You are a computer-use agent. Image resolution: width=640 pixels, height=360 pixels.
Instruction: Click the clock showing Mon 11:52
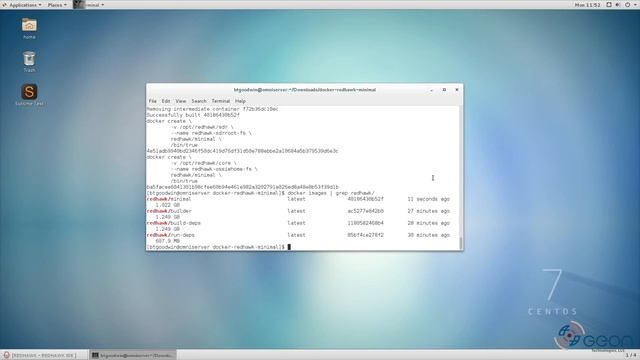(587, 5)
